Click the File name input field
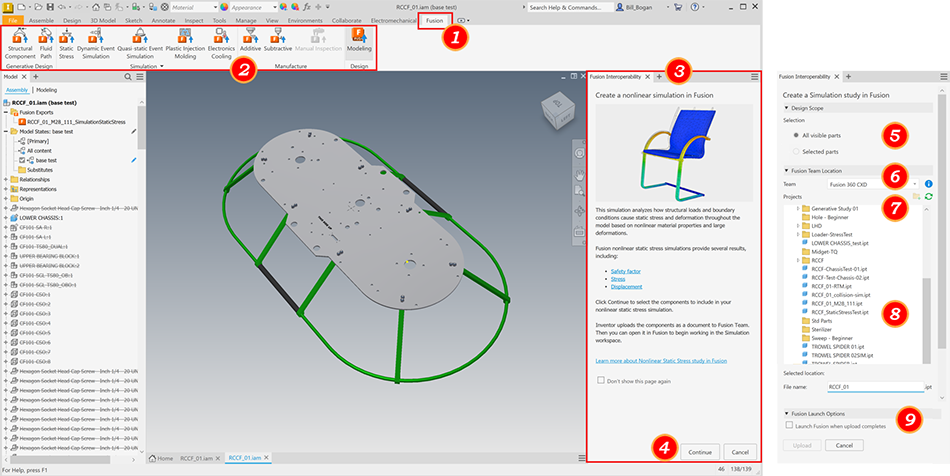Screen dimensions: 950x476 [x=875, y=386]
